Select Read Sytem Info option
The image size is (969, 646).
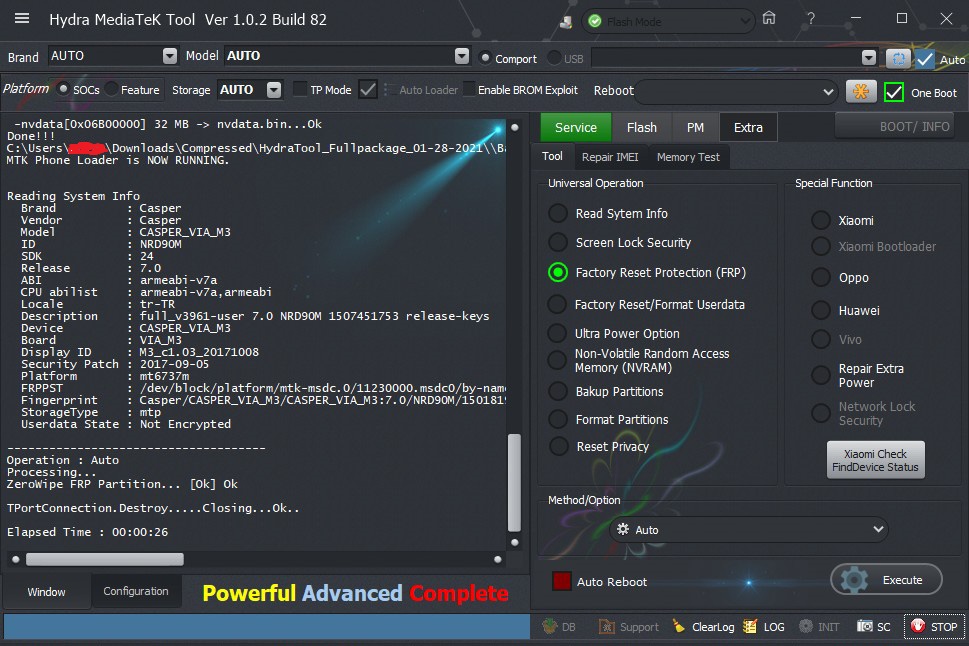(x=557, y=213)
